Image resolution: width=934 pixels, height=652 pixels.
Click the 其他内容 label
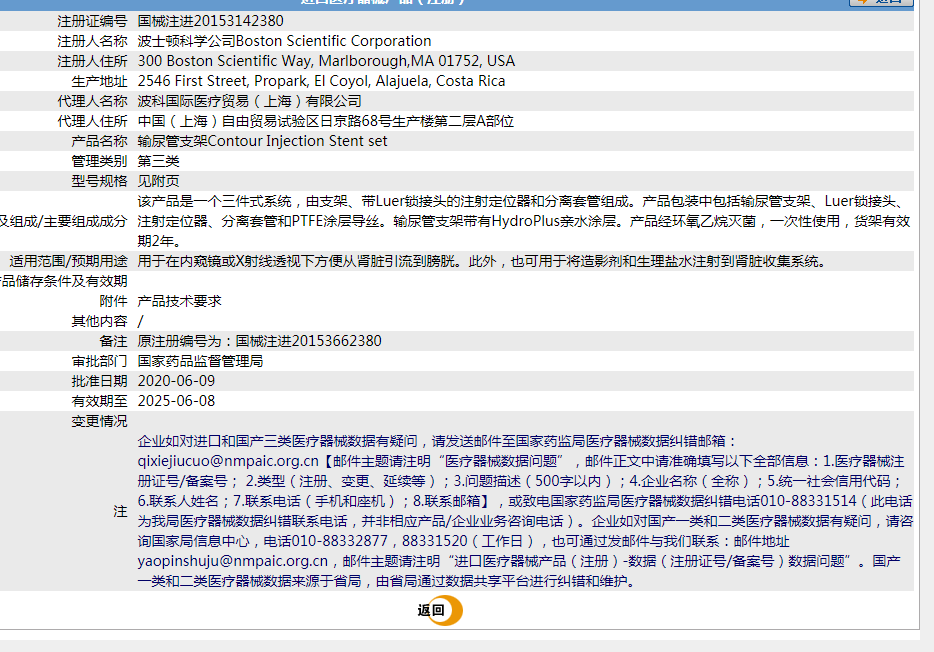click(x=99, y=321)
